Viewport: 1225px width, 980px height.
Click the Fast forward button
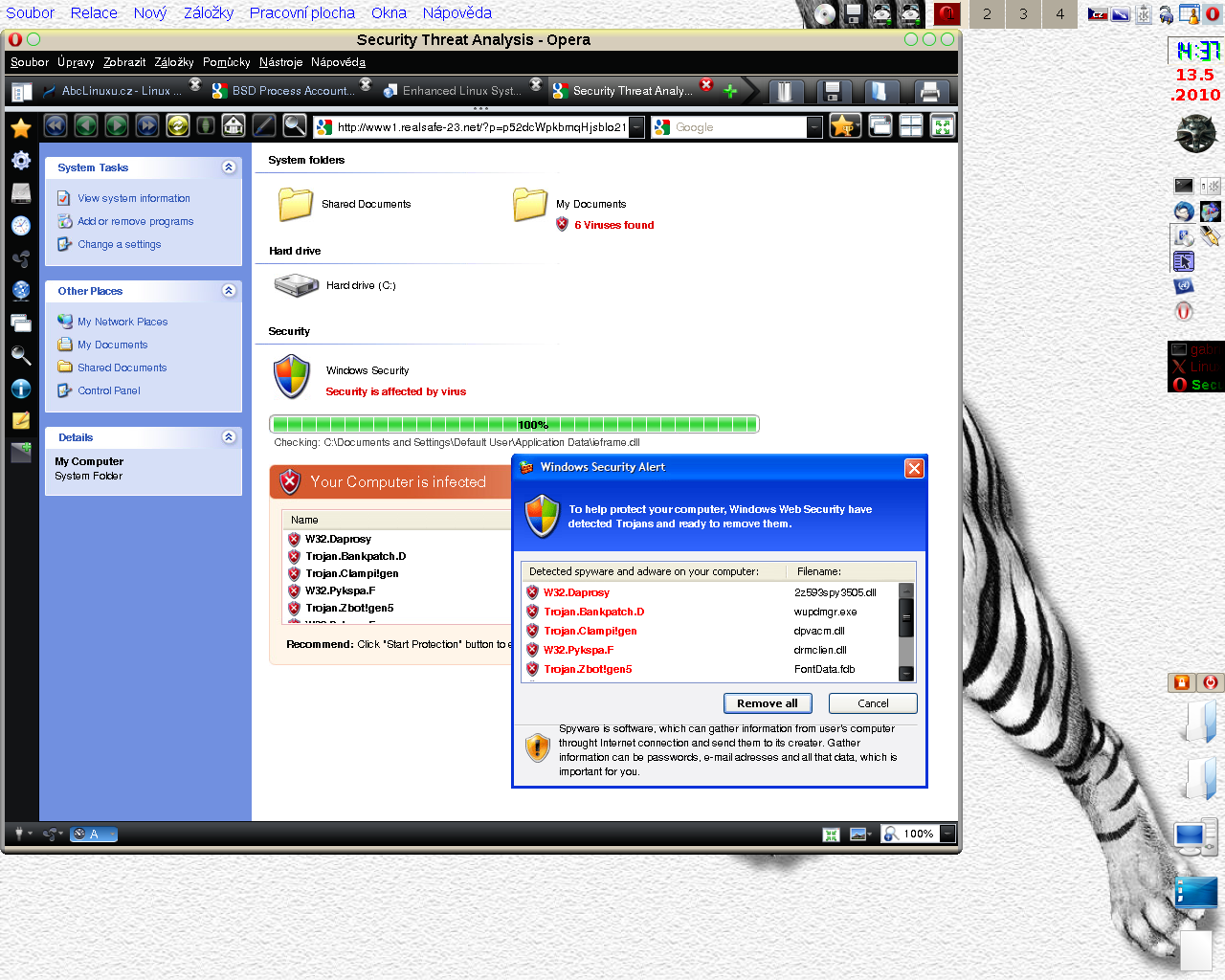[147, 125]
